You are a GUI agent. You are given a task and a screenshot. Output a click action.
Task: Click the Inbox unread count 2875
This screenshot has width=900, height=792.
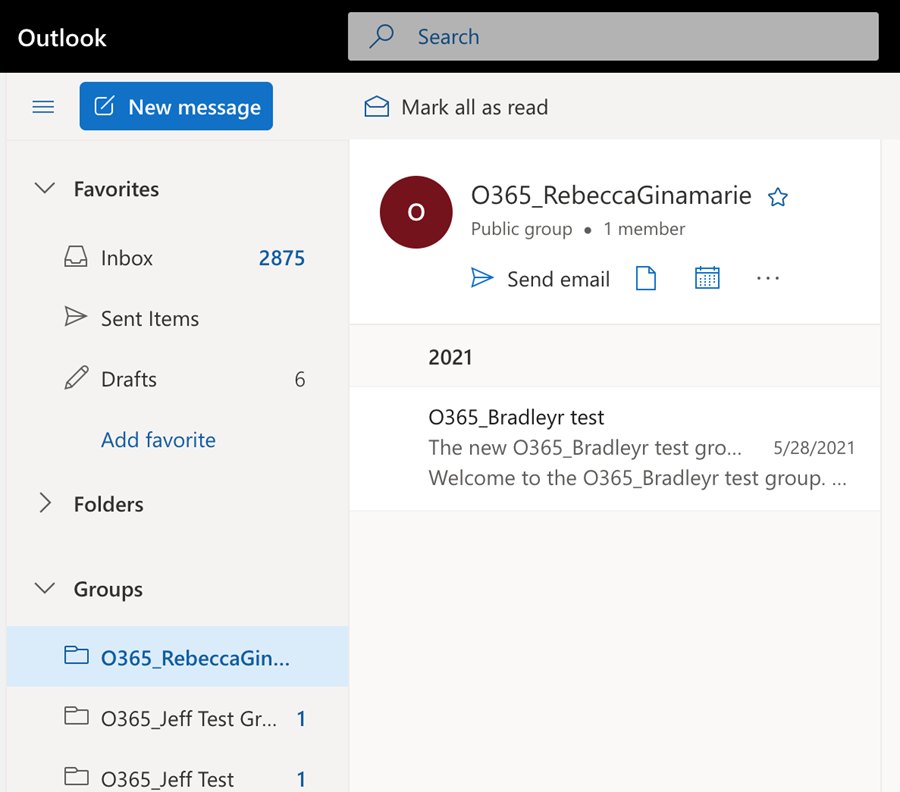(281, 258)
